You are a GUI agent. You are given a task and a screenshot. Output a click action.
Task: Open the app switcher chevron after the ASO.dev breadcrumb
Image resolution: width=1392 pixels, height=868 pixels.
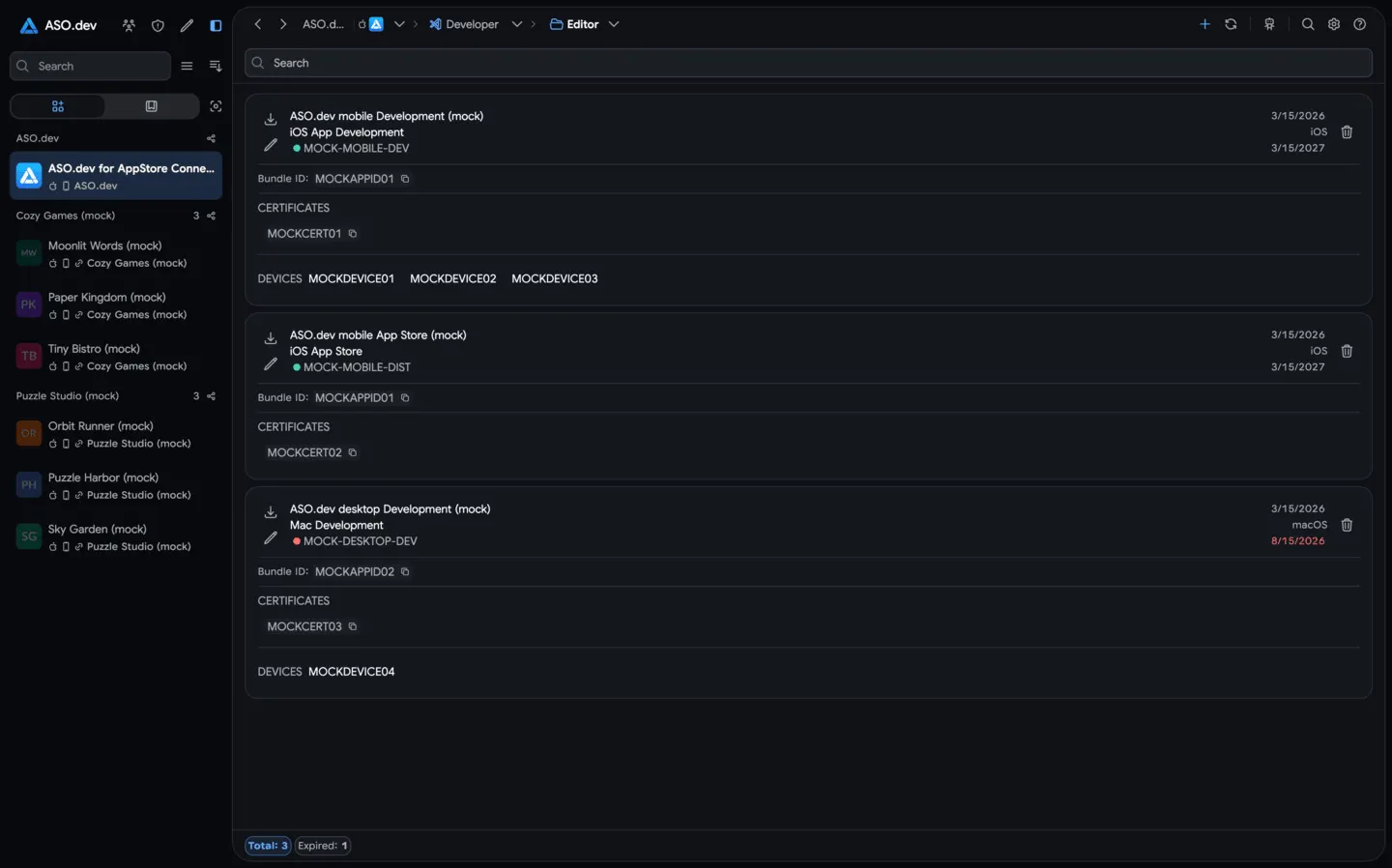click(x=399, y=24)
